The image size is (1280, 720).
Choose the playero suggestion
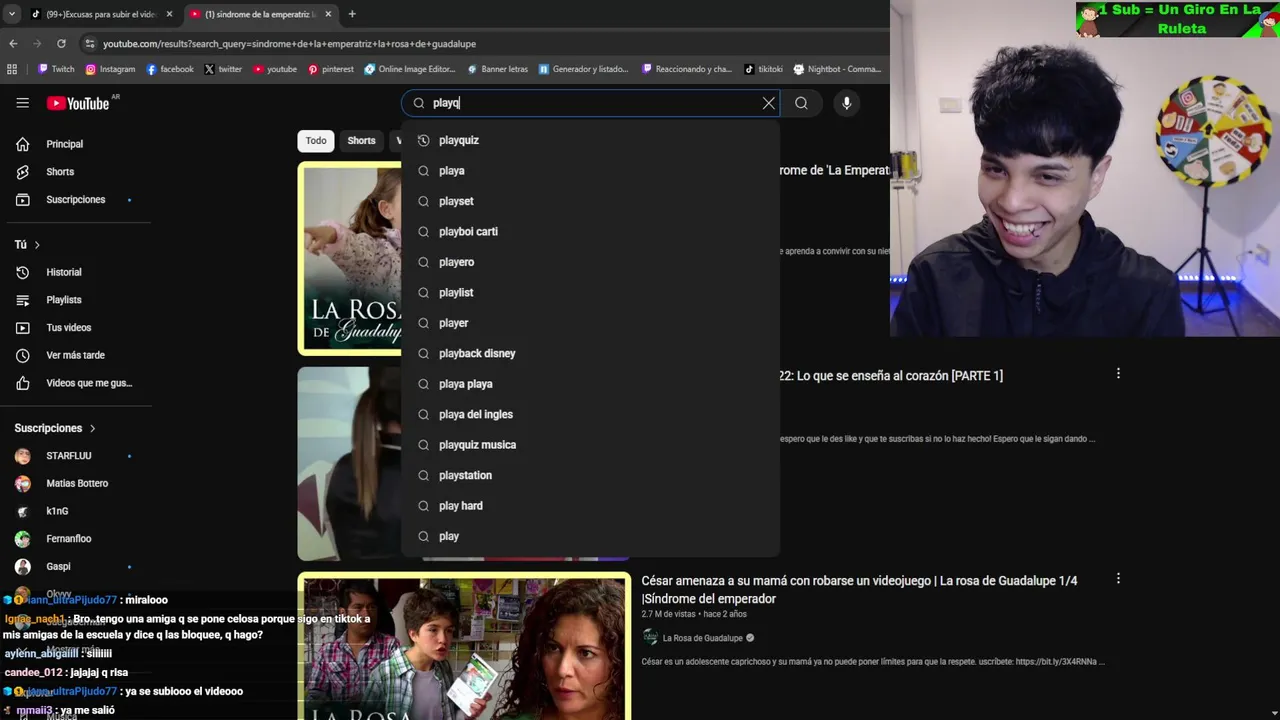point(590,262)
